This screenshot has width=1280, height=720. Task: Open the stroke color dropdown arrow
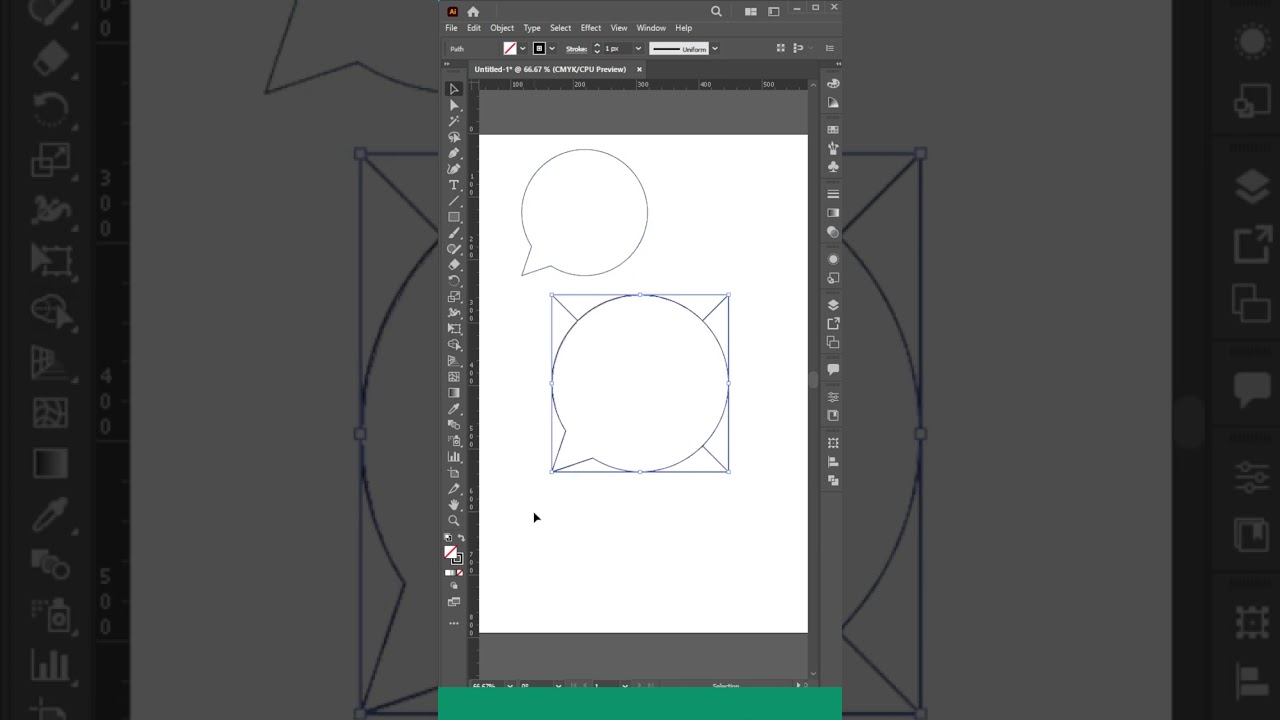coord(551,49)
